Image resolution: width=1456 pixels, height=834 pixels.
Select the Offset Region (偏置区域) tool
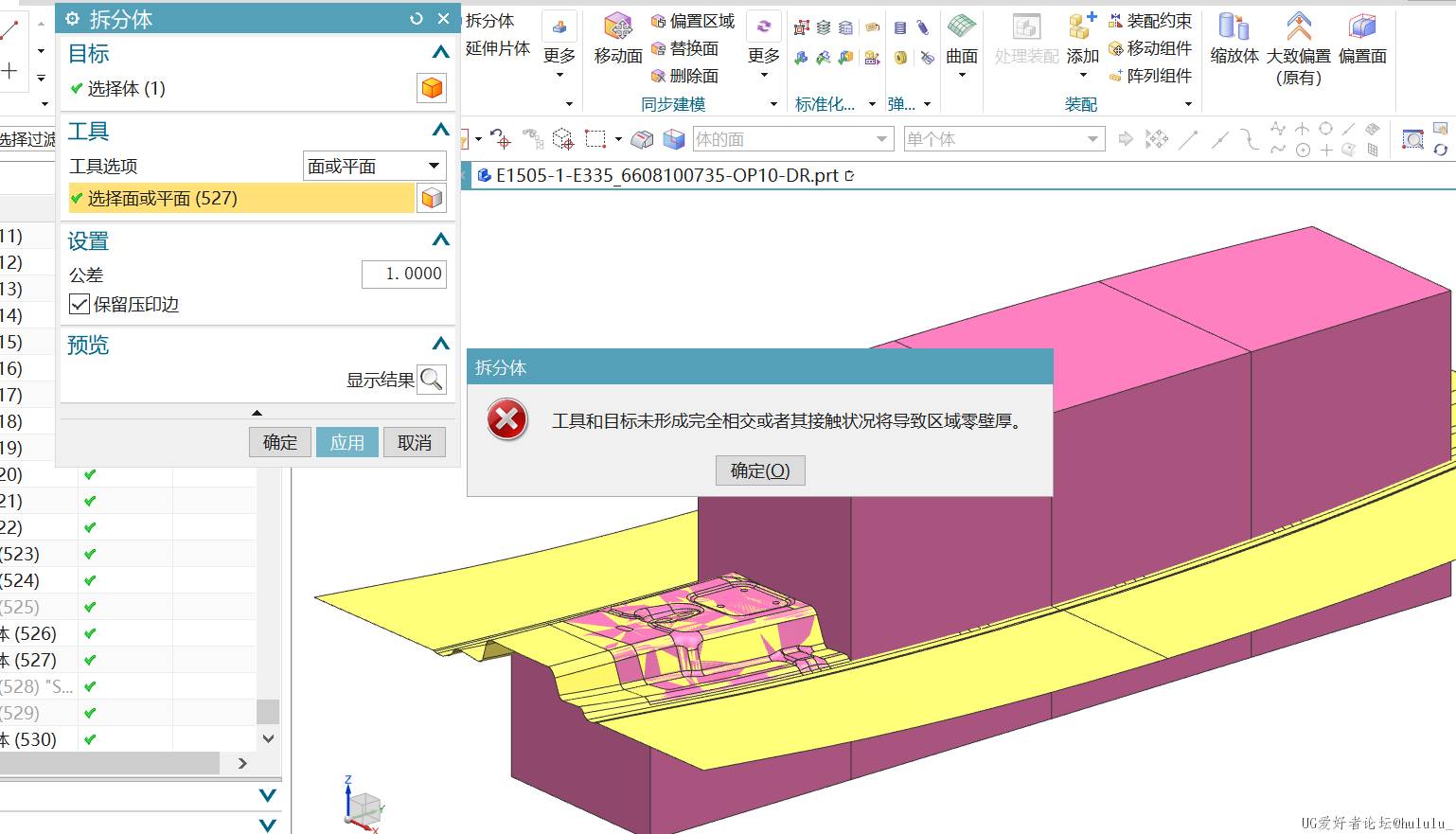(x=693, y=21)
